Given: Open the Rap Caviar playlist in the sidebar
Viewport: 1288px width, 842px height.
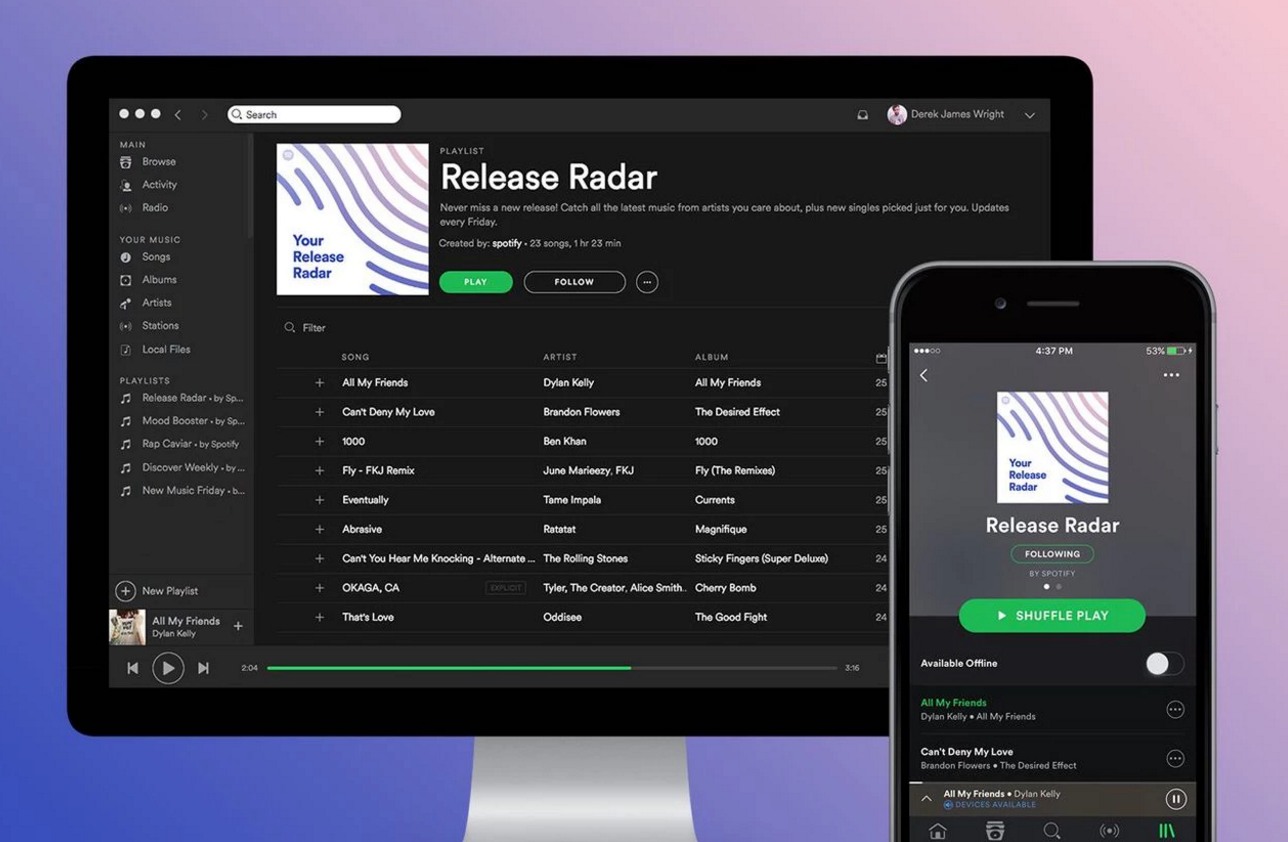Looking at the screenshot, I should 179,444.
